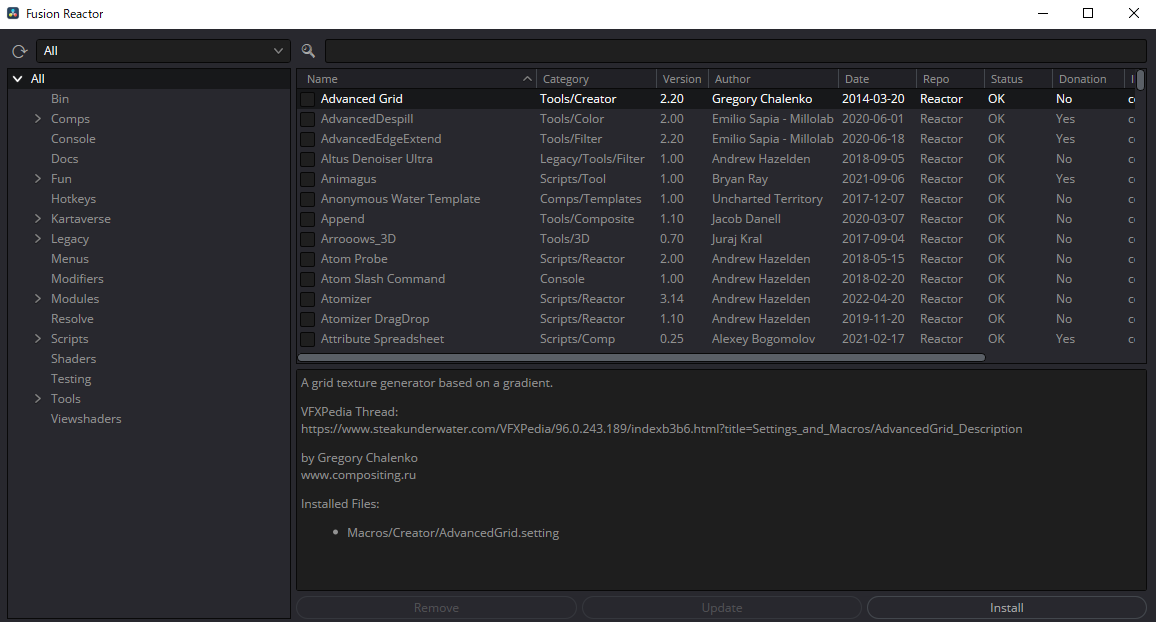
Task: Expand the Legacy category
Action: 38,239
